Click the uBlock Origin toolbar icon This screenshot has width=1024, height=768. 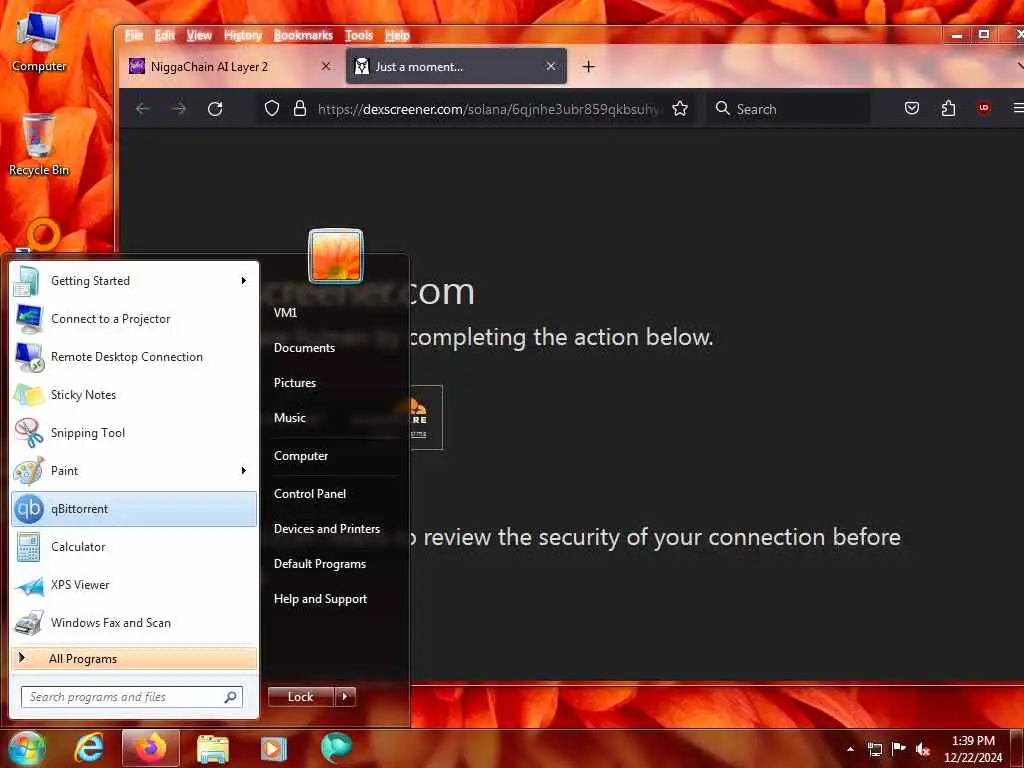click(x=984, y=108)
